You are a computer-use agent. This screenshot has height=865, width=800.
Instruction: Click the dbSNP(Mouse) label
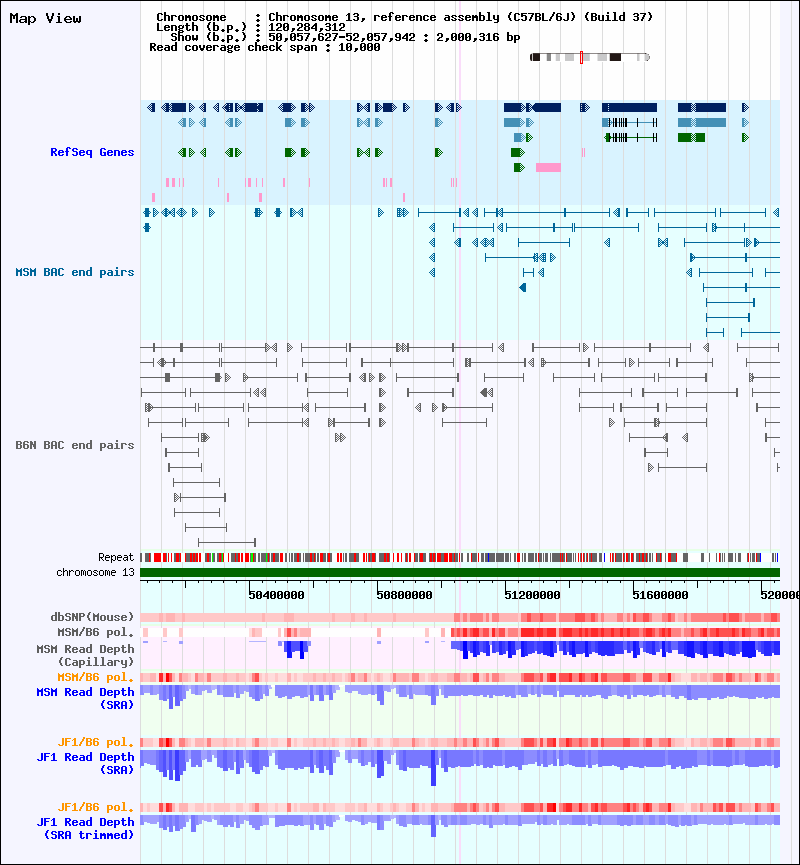(92, 617)
